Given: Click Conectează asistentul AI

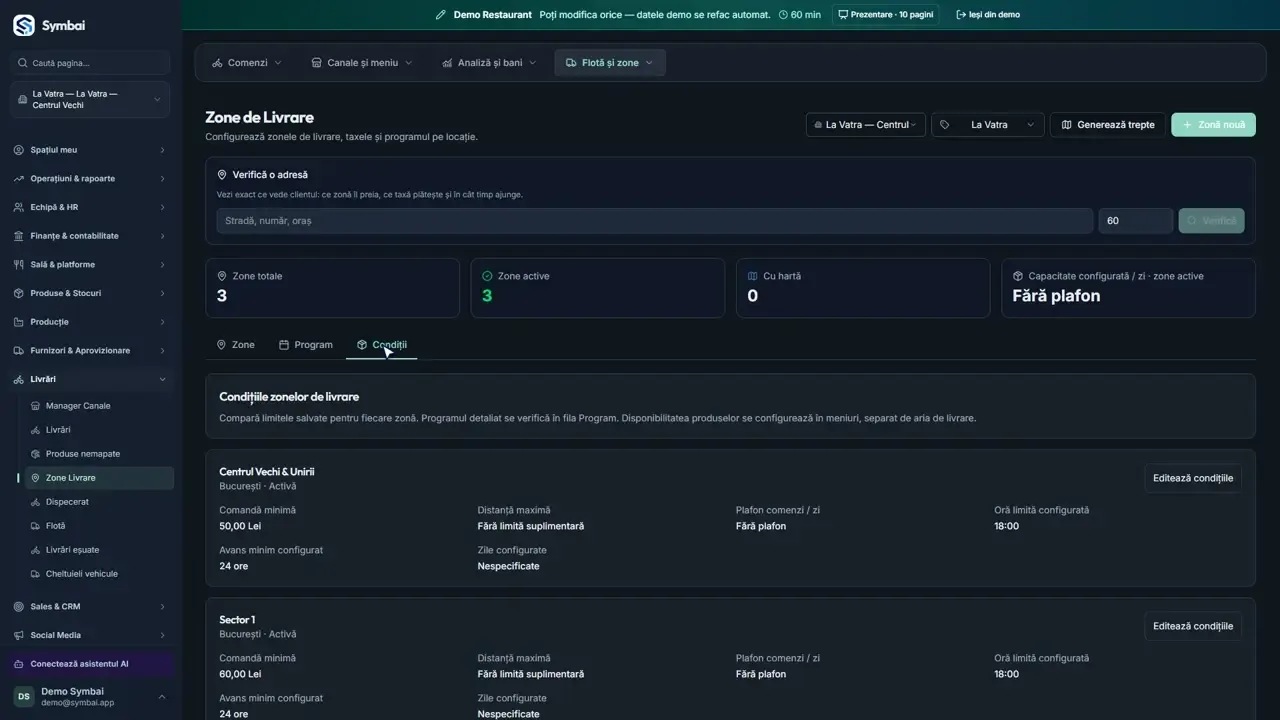Looking at the screenshot, I should pyautogui.click(x=90, y=664).
